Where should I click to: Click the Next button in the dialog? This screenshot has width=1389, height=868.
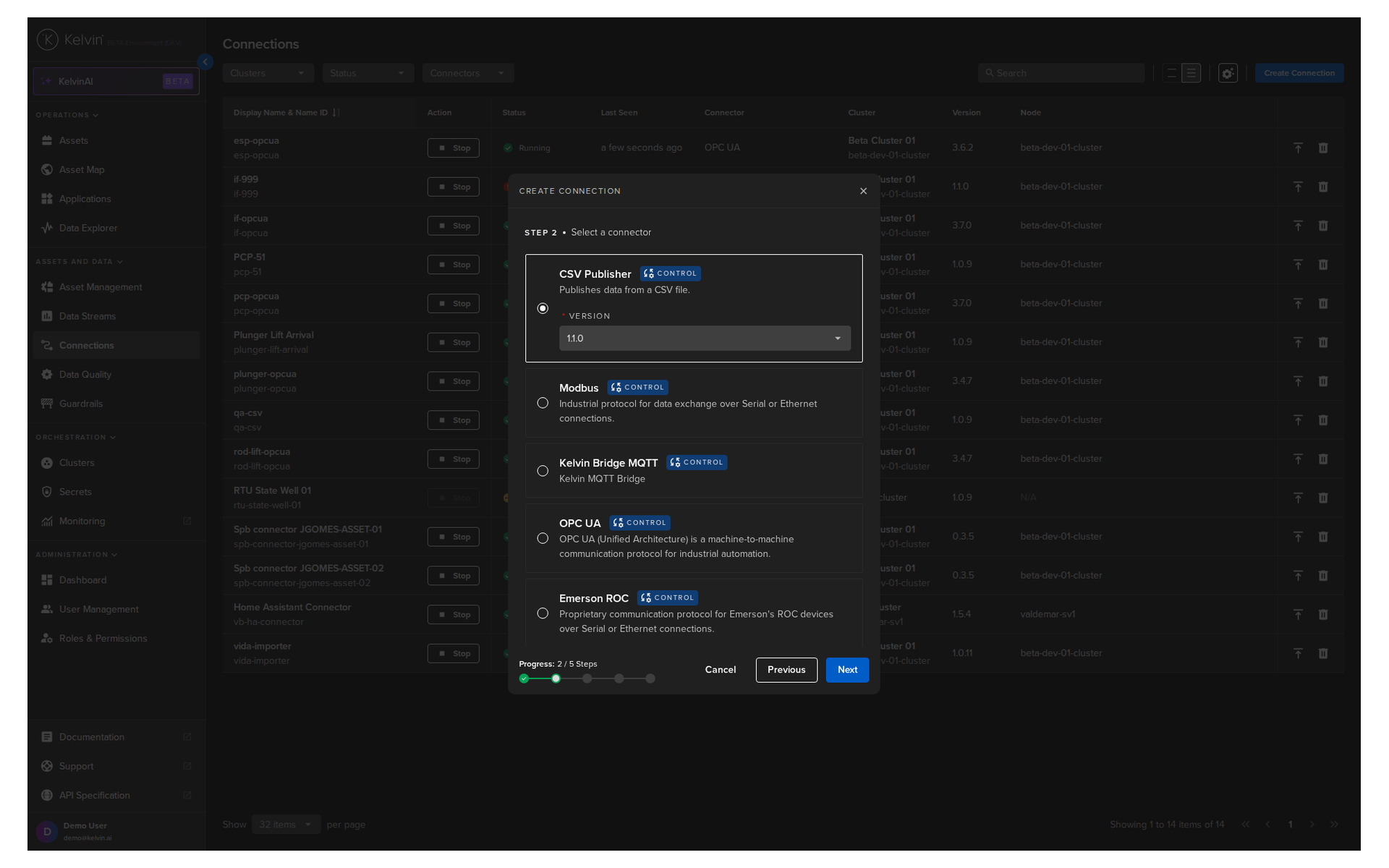click(846, 670)
